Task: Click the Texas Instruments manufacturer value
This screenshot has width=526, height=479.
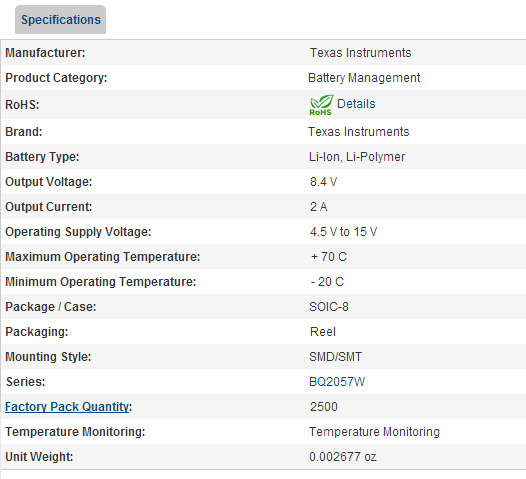Action: tap(360, 53)
